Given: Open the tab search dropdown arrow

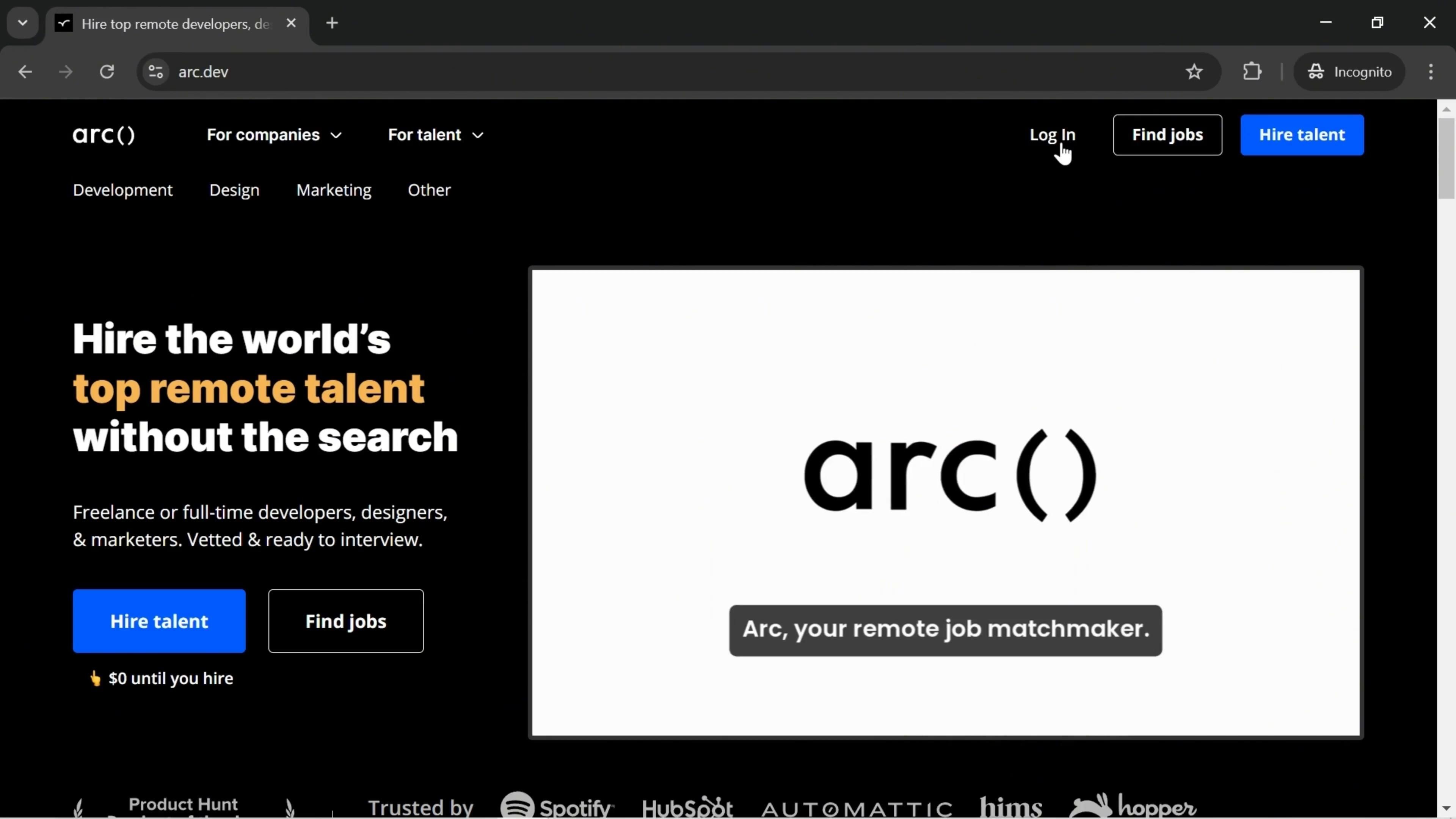Looking at the screenshot, I should click(x=23, y=23).
